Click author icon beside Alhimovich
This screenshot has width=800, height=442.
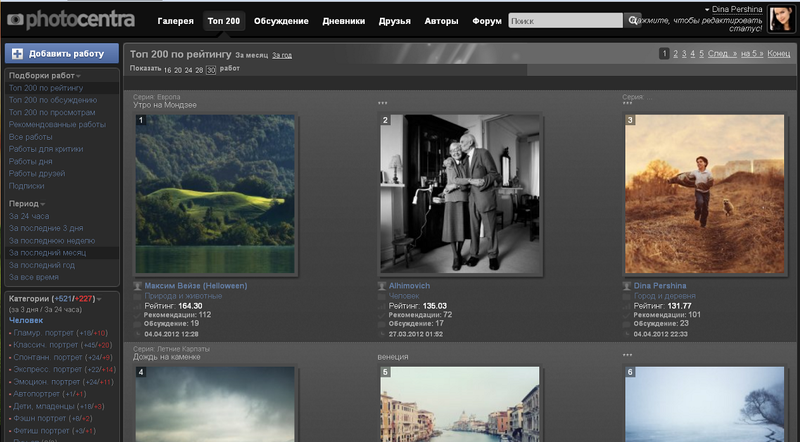pos(383,286)
